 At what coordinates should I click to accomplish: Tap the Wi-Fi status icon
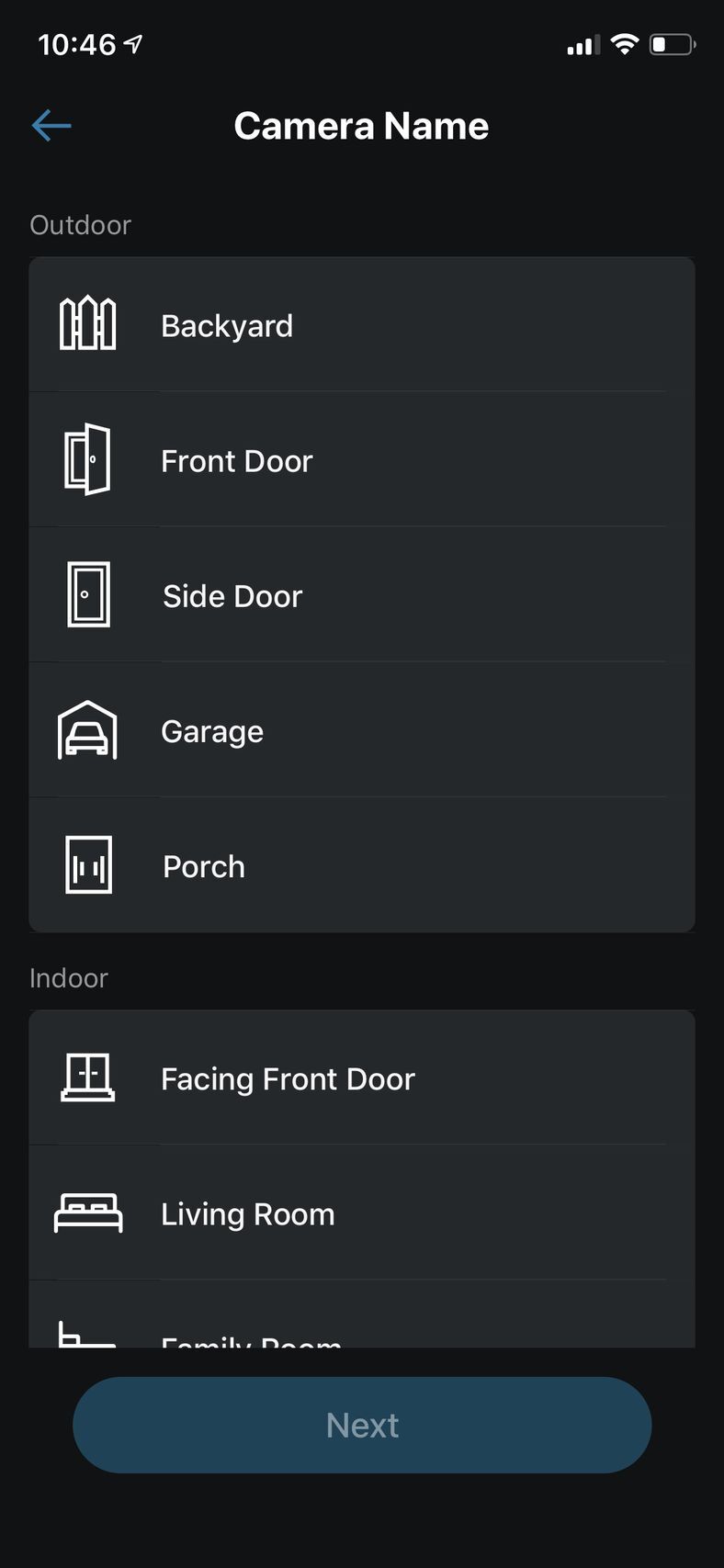[x=625, y=44]
